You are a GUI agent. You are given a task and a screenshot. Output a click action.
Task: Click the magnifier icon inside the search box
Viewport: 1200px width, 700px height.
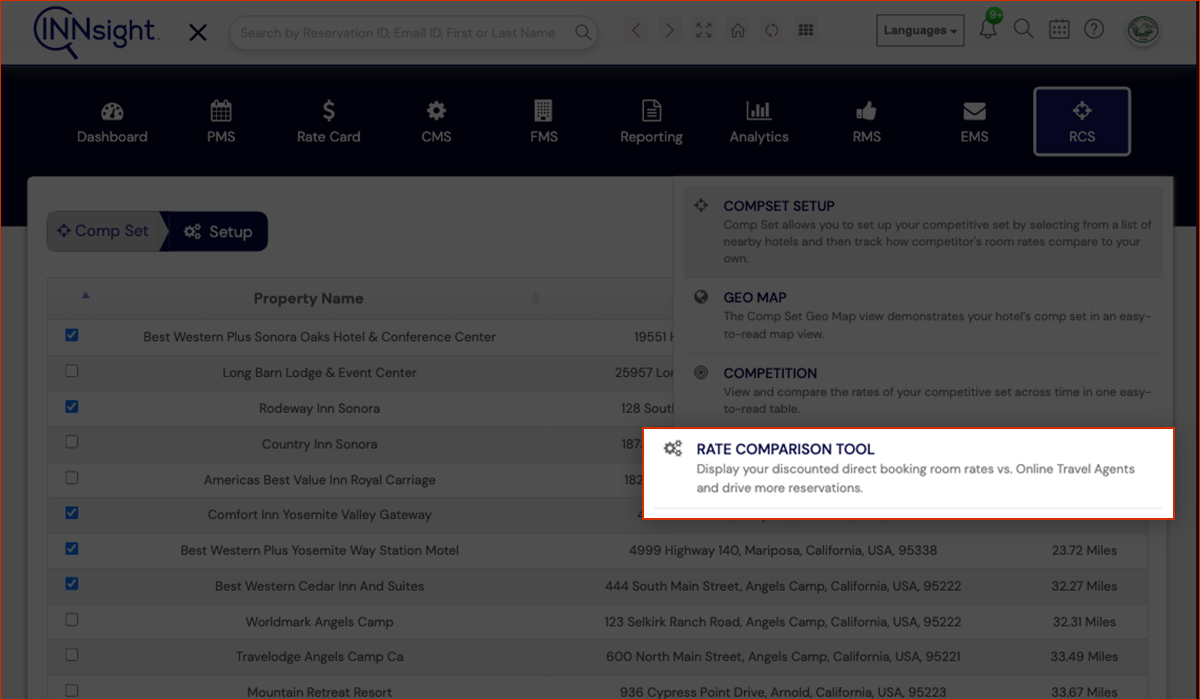(583, 33)
